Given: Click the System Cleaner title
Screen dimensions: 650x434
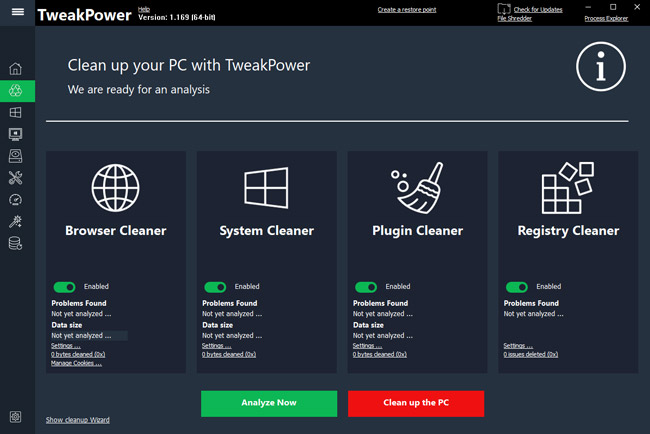Looking at the screenshot, I should coord(267,231).
